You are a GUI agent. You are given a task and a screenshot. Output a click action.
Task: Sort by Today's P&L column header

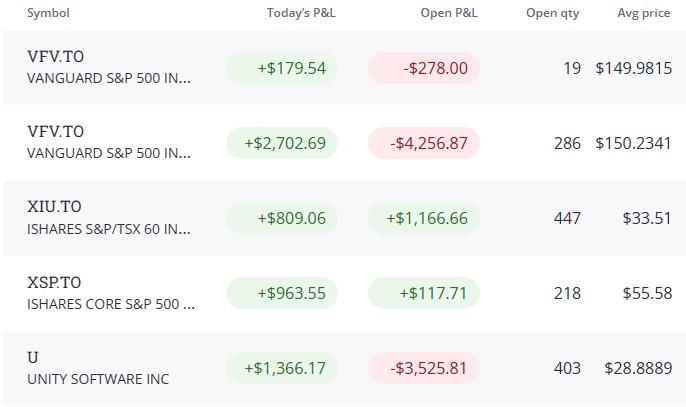[x=301, y=13]
